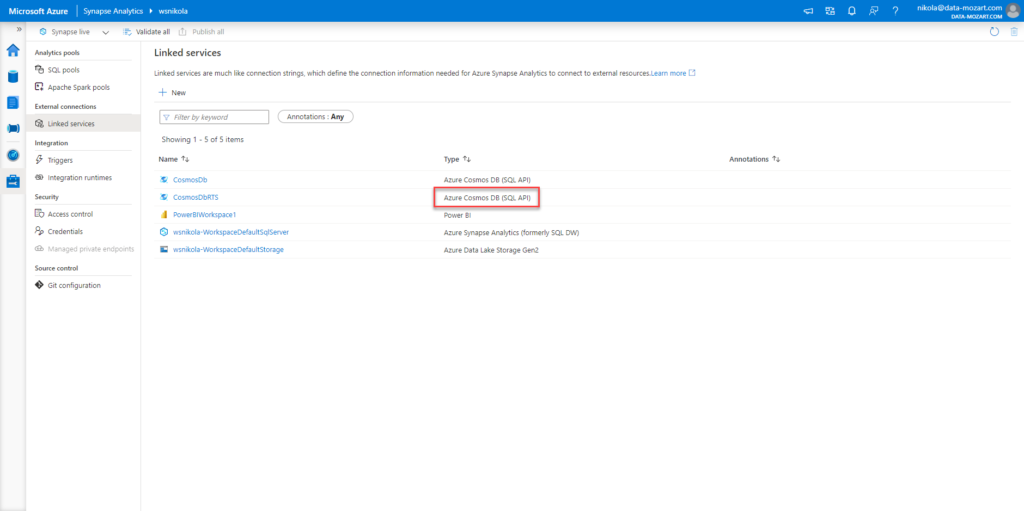Click the WorkspaceDefaultSqlServer row icon

click(x=164, y=232)
